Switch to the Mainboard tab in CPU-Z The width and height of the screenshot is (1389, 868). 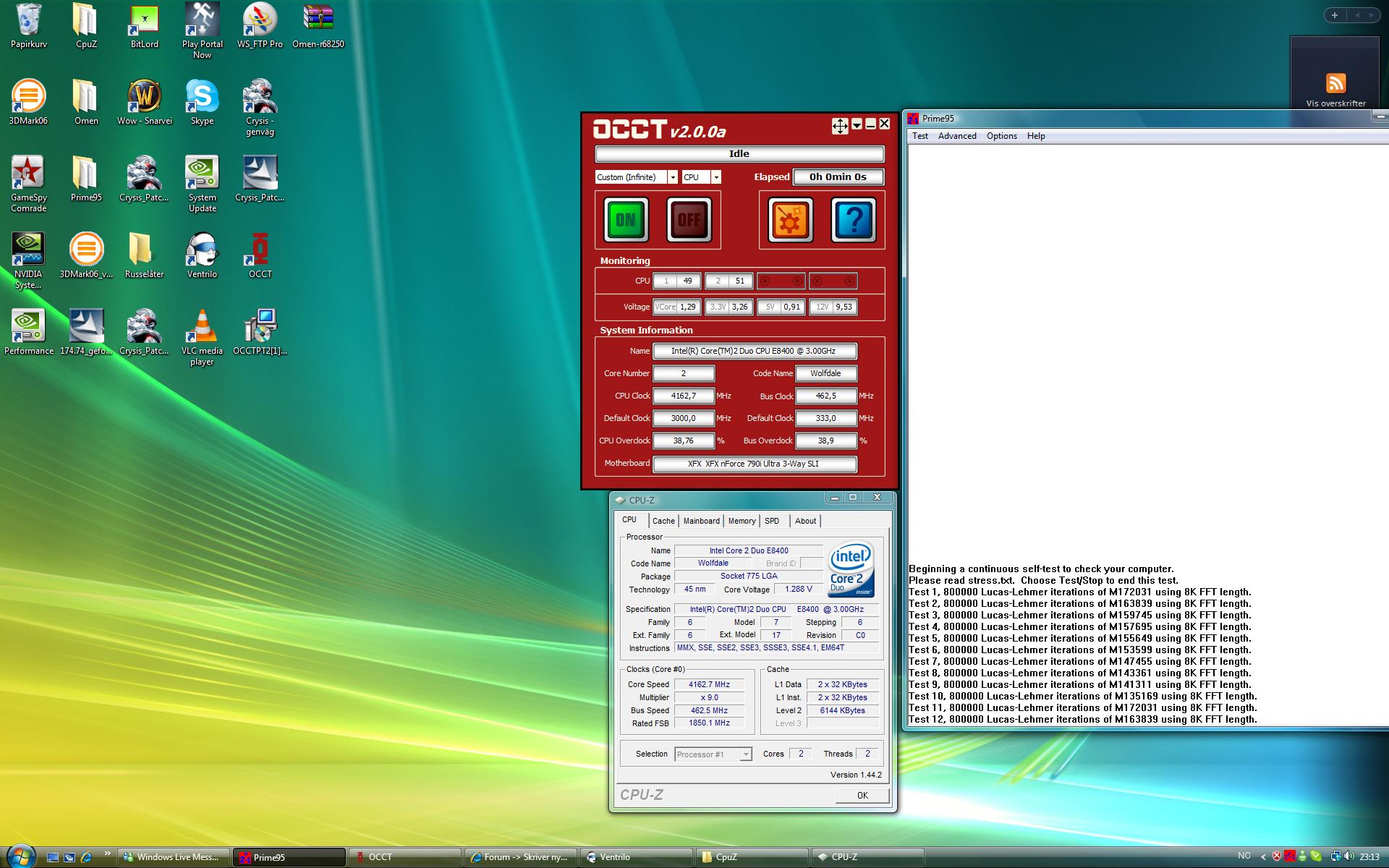click(x=701, y=521)
